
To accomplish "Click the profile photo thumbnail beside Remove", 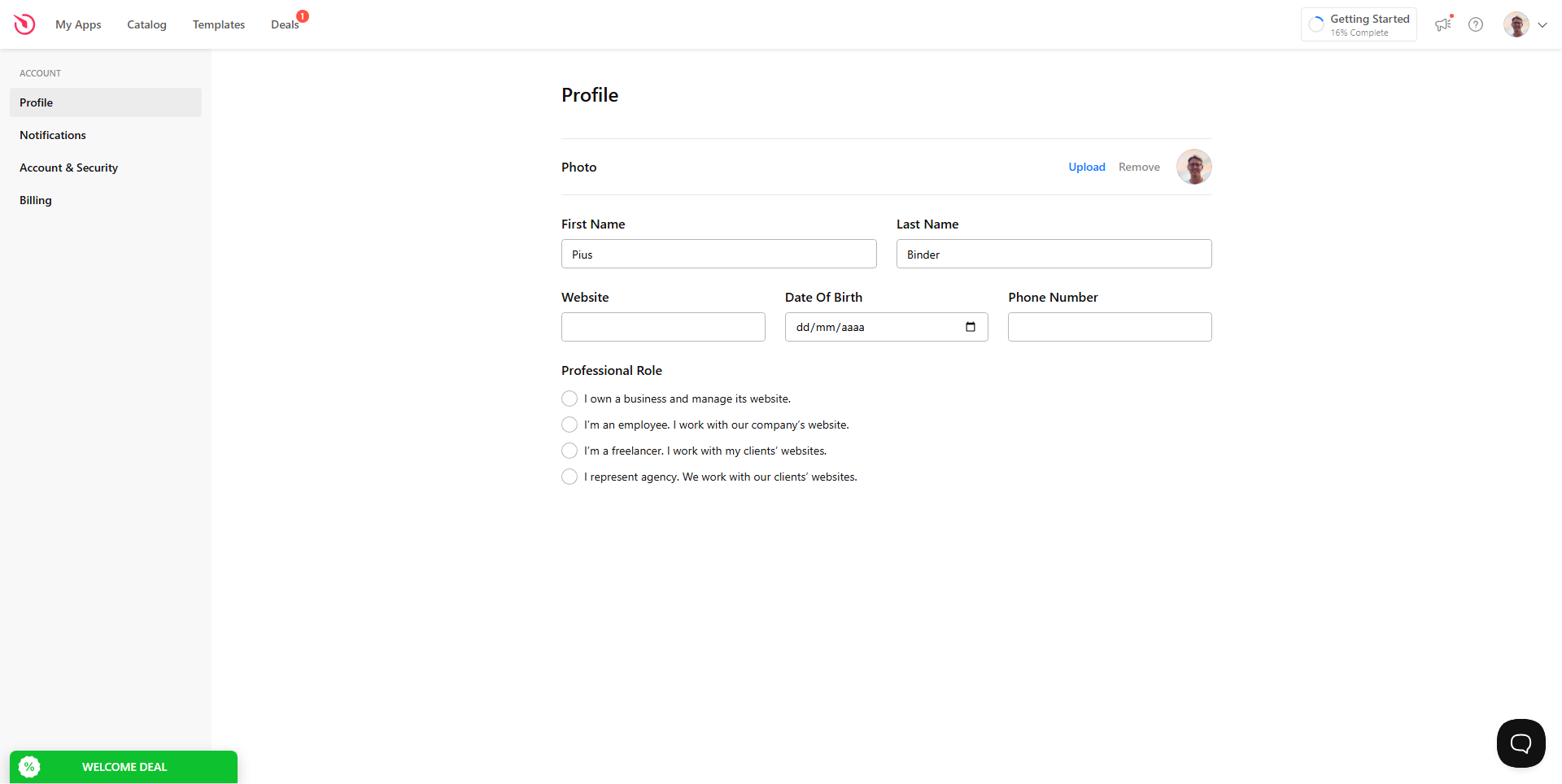I will [x=1193, y=167].
